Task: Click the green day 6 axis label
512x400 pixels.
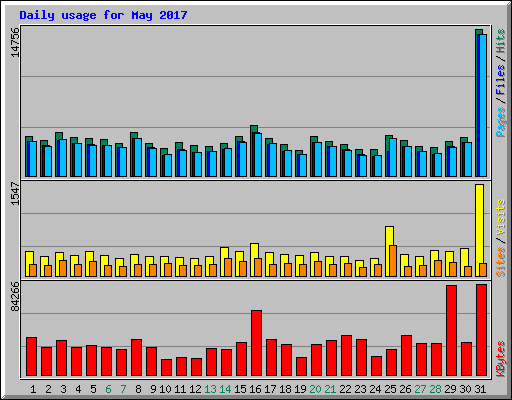Action: pyautogui.click(x=108, y=389)
